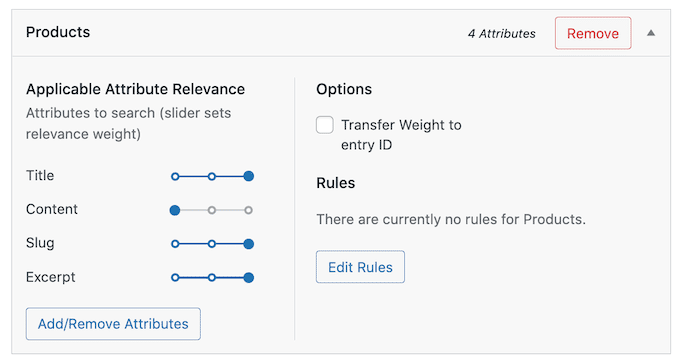
Task: Open Add/Remove Attributes dialog
Action: click(x=113, y=324)
